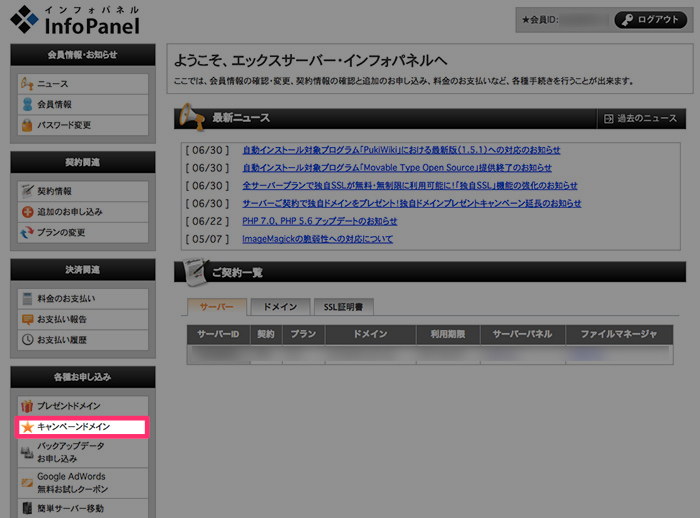The width and height of the screenshot is (700, 518).
Task: Click the padlock icon beside パスワード変更
Action: coord(27,125)
